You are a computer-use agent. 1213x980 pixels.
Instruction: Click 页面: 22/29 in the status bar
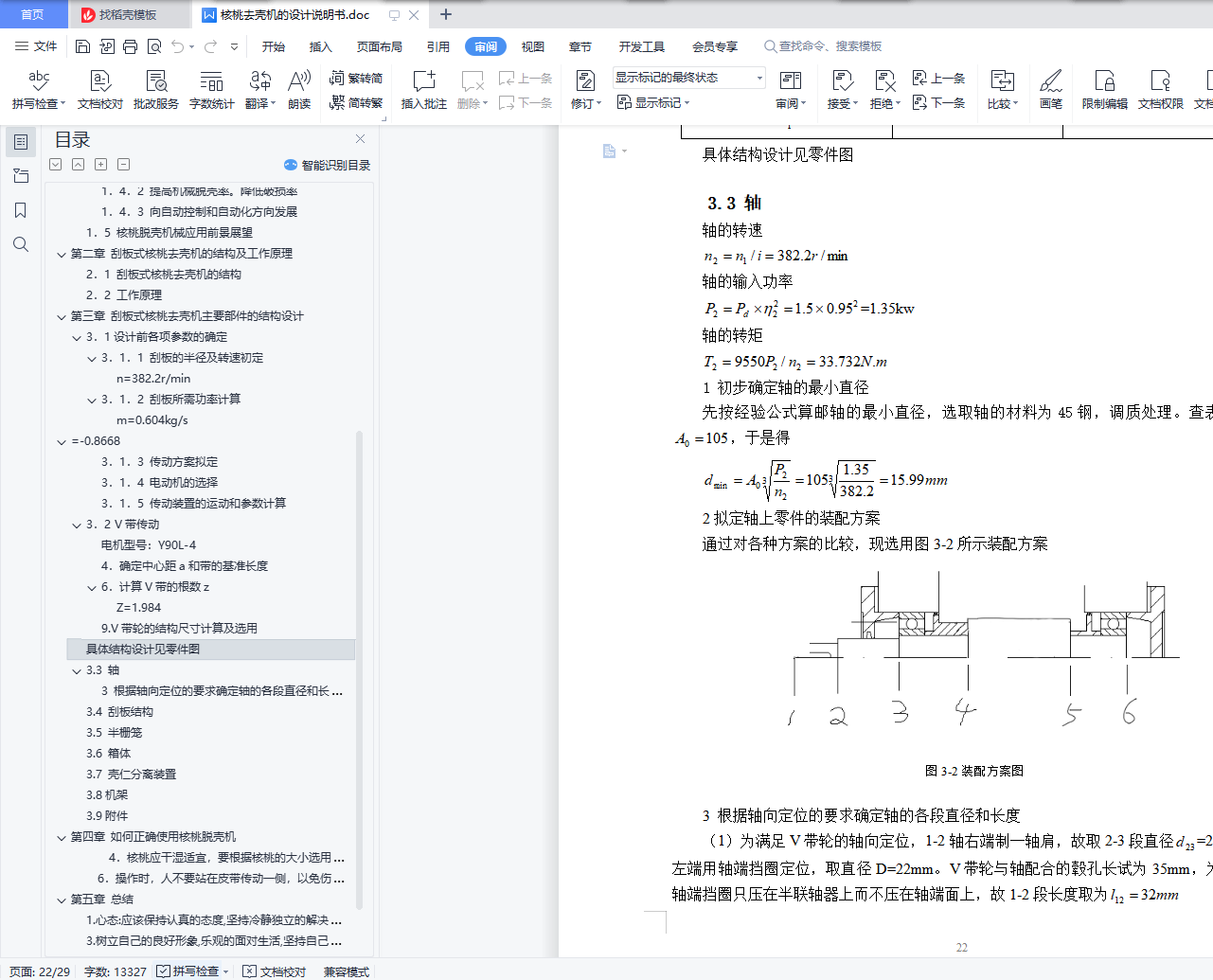40,971
